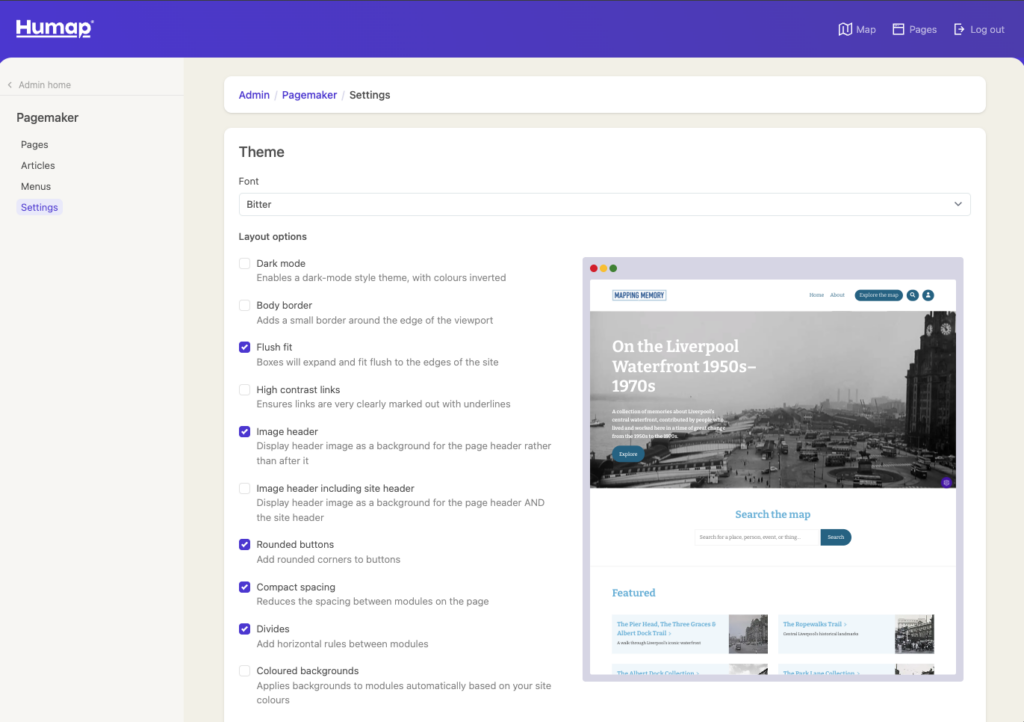Image resolution: width=1024 pixels, height=722 pixels.
Task: Click the search icon in site preview
Action: pyautogui.click(x=913, y=295)
